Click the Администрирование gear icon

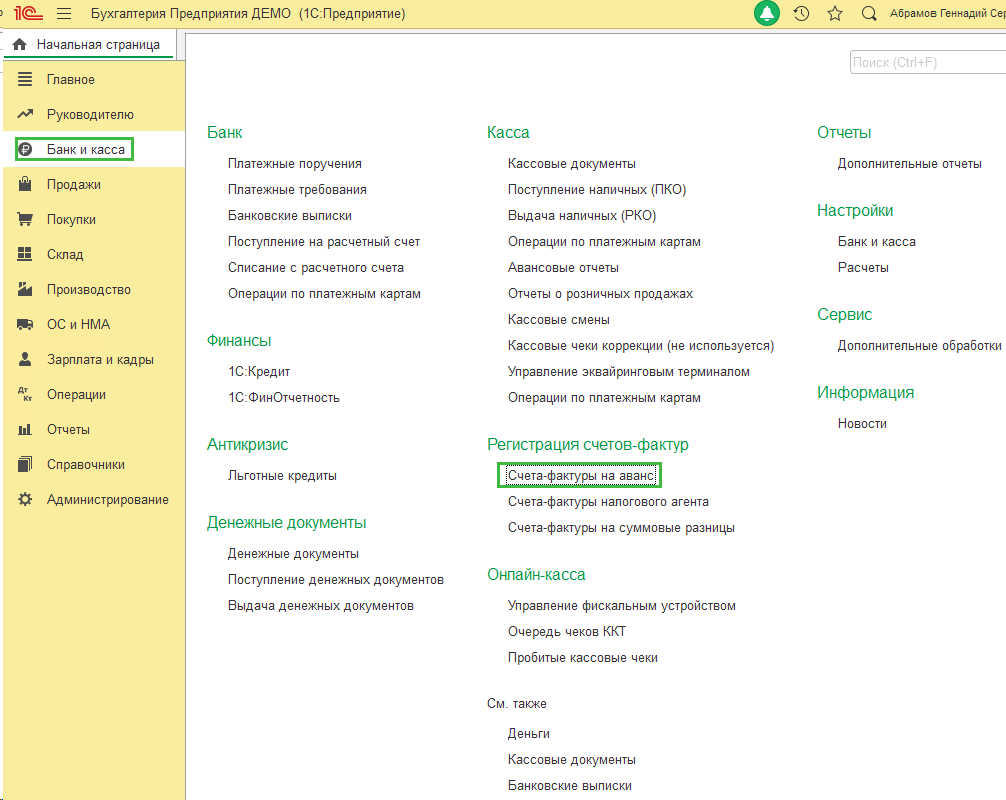point(25,499)
